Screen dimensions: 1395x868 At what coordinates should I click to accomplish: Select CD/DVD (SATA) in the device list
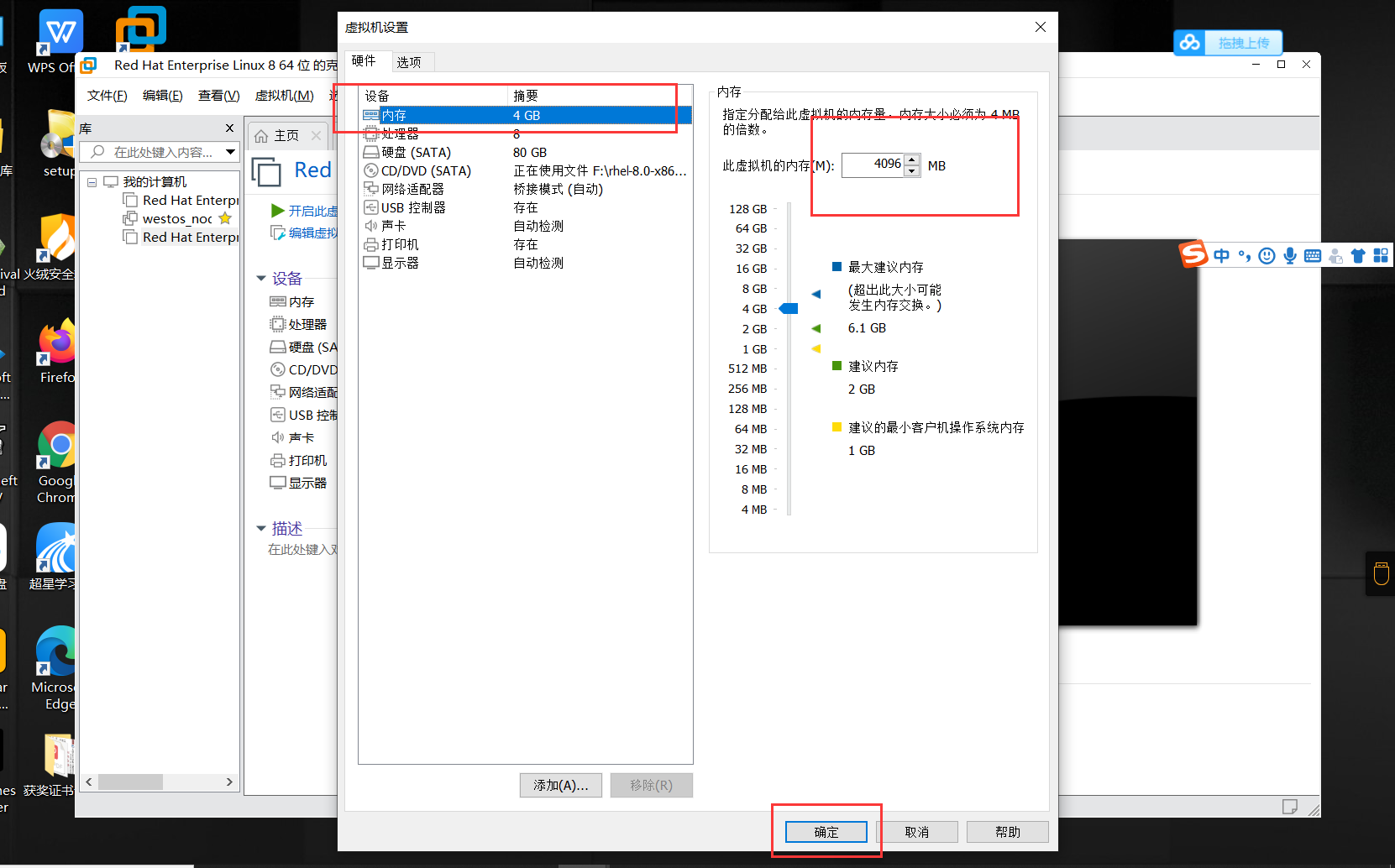tap(526, 170)
